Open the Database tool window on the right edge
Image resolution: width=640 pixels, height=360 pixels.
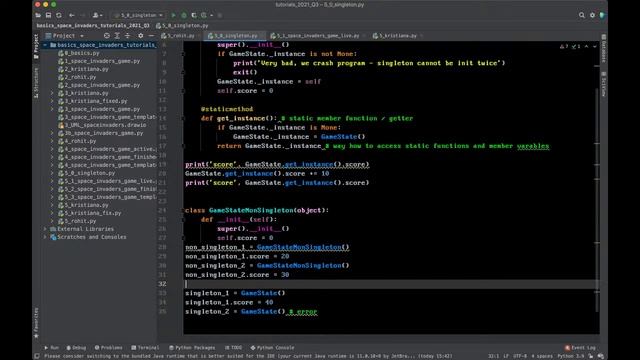pos(604,49)
